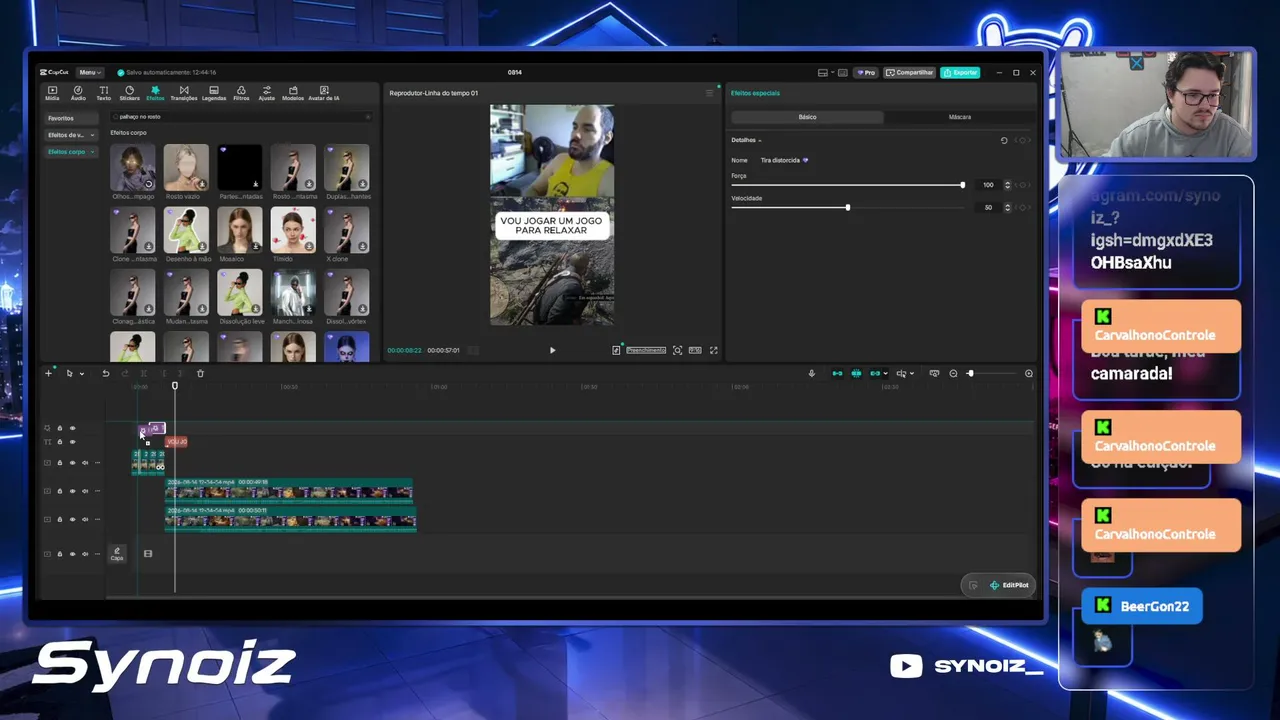Click the effects search field
1280x720 pixels.
coord(241,117)
